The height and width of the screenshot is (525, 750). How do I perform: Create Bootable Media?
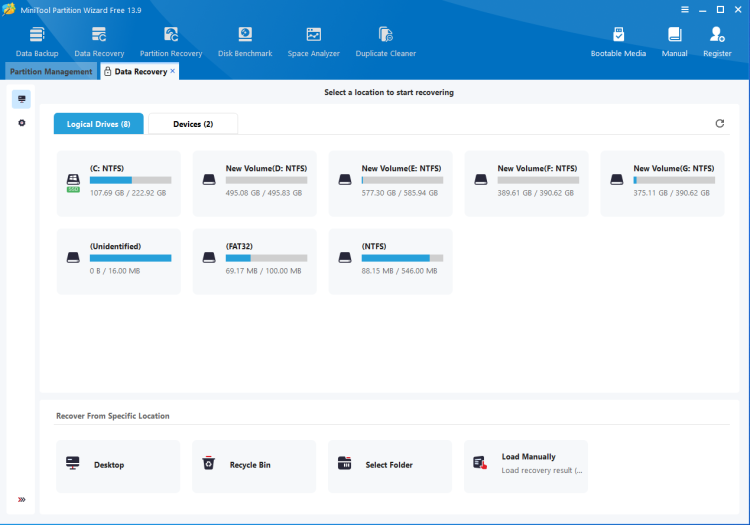[x=618, y=42]
